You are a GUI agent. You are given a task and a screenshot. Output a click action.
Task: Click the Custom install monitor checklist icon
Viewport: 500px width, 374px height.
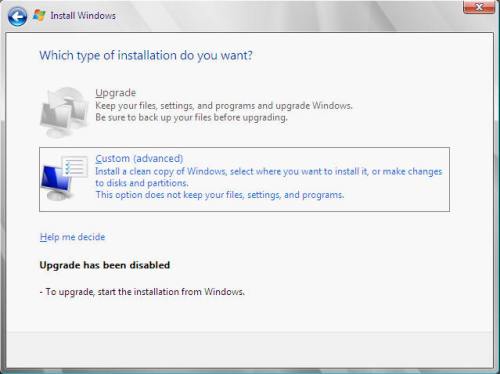click(x=64, y=178)
